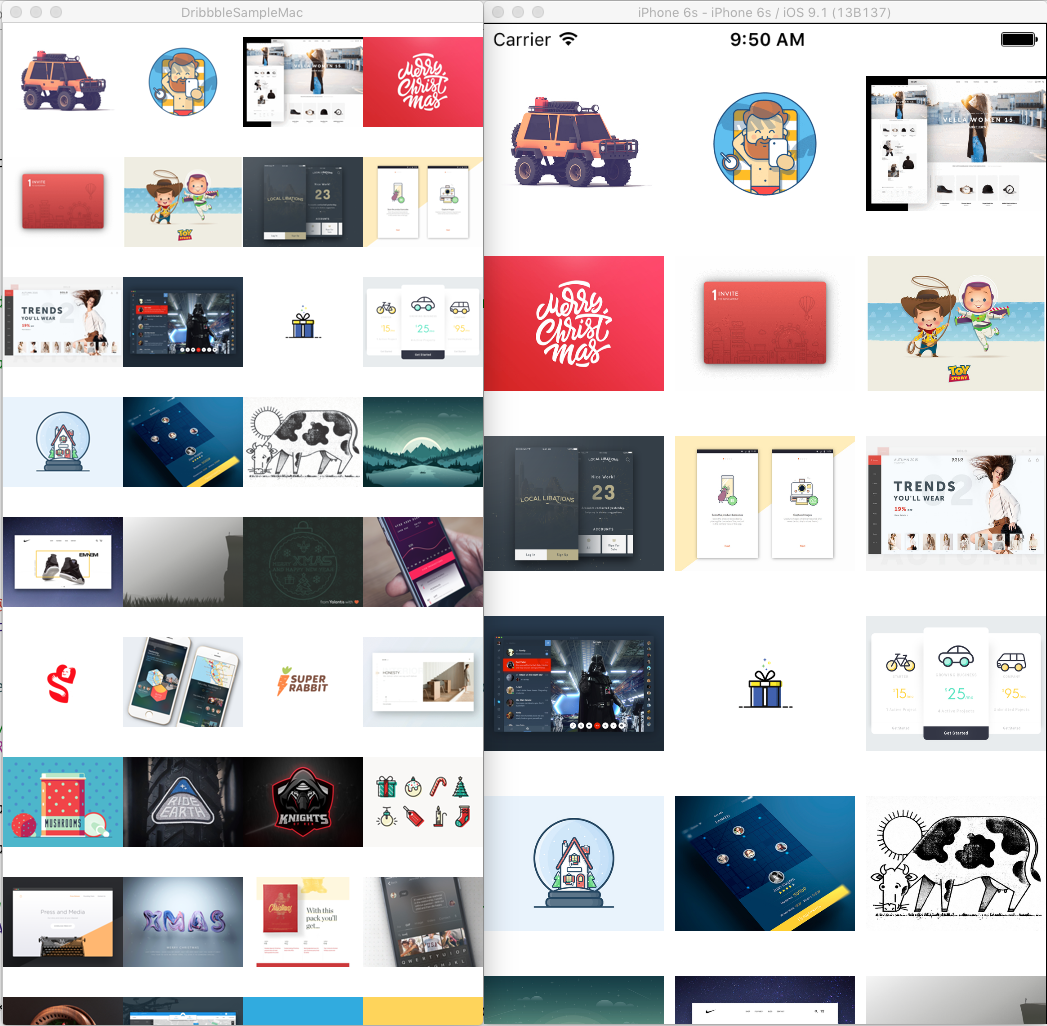The width and height of the screenshot is (1047, 1026).
Task: Open the Xmas circular crest line-art shot
Action: tap(302, 561)
